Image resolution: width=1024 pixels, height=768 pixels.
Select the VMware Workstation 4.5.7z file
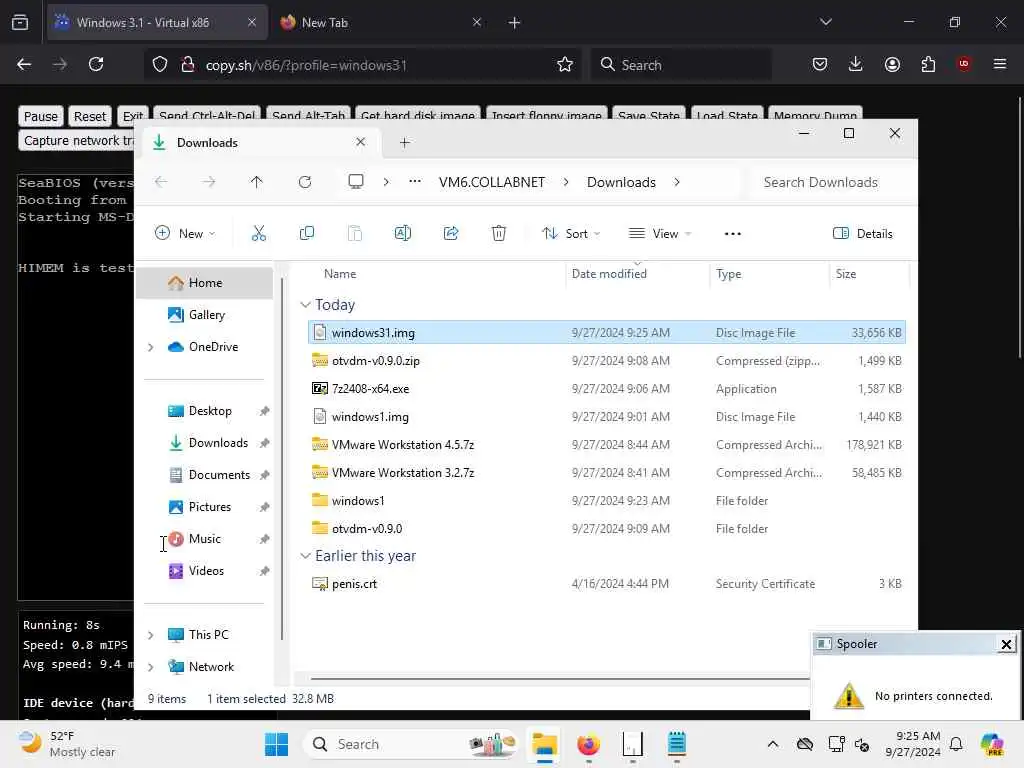click(606, 445)
